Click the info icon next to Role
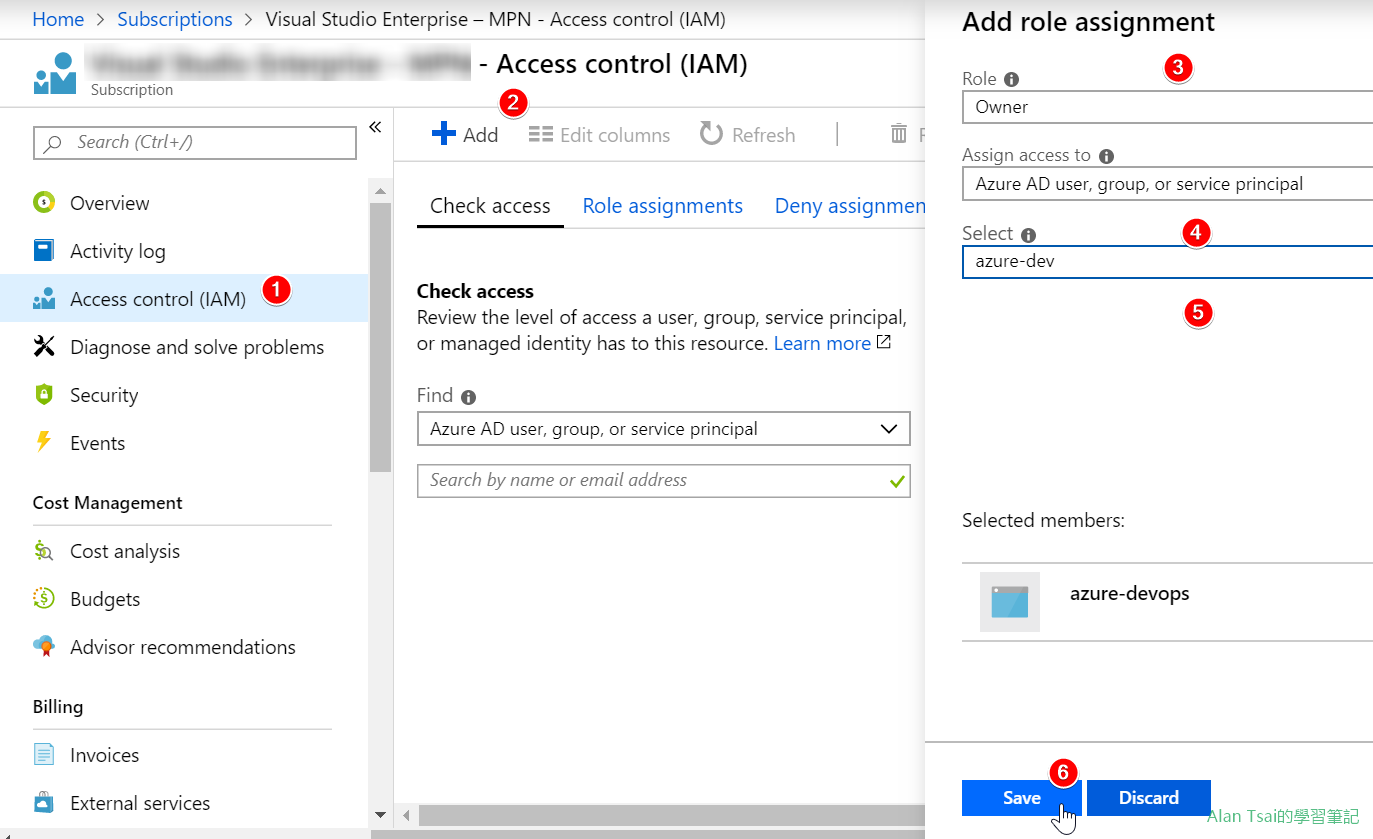This screenshot has height=839, width=1373. tap(1011, 79)
